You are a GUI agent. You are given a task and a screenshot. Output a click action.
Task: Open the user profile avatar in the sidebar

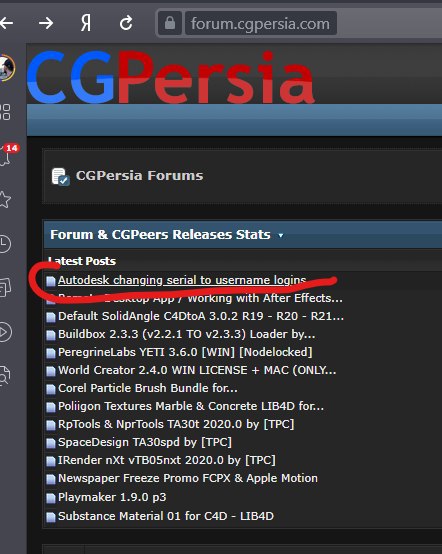coord(6,67)
